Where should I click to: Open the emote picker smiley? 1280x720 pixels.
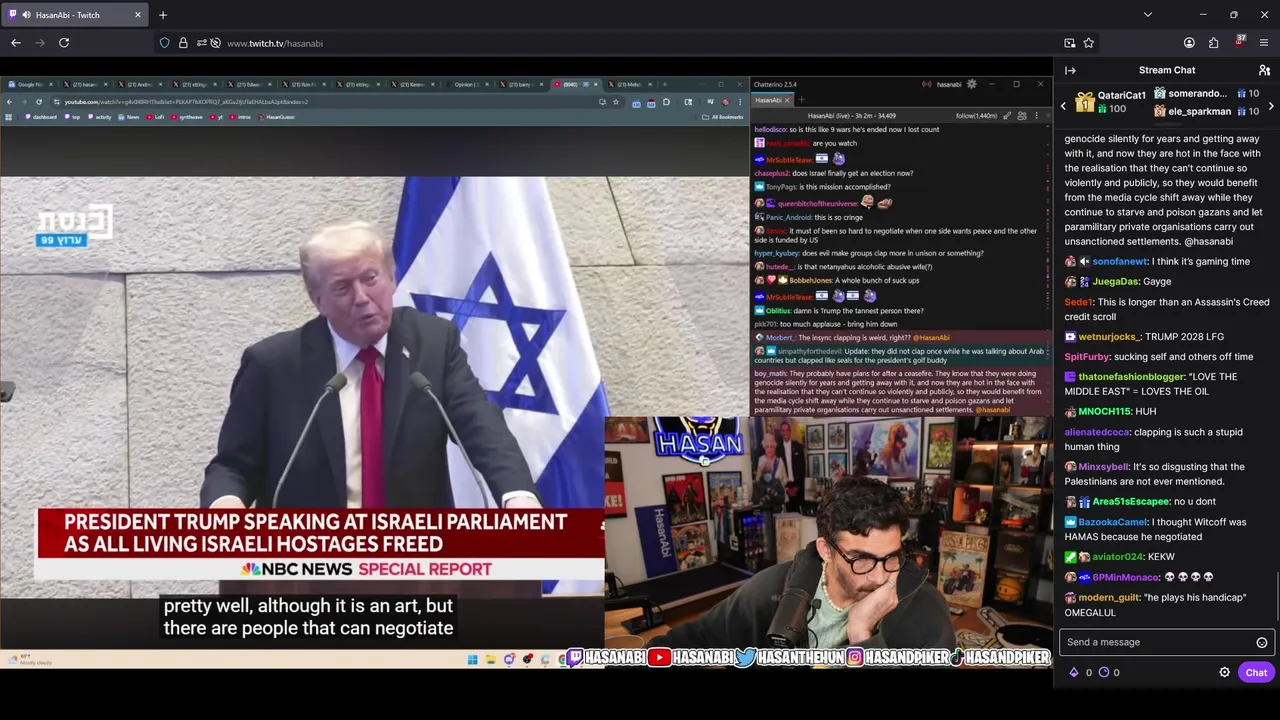(x=1262, y=642)
